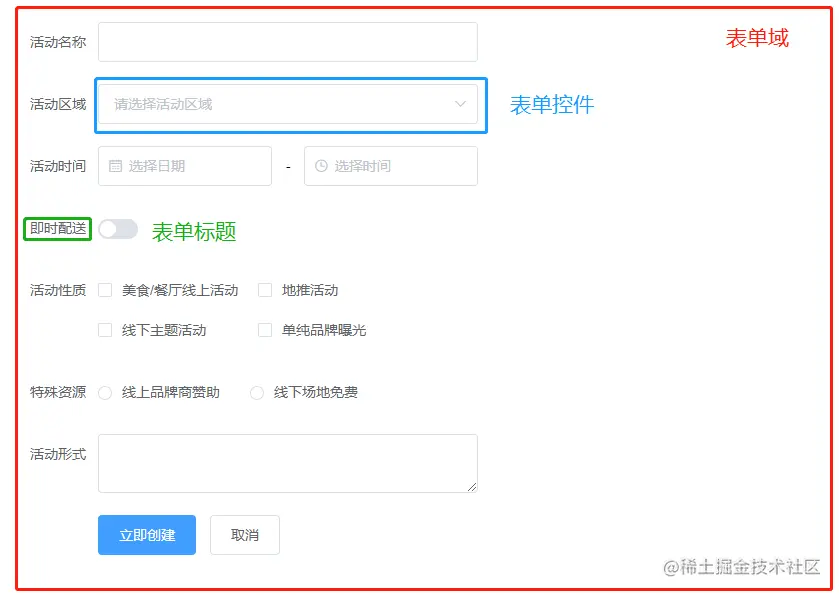Image resolution: width=839 pixels, height=595 pixels.
Task: Toggle the 即时配送 switch
Action: pos(118,229)
